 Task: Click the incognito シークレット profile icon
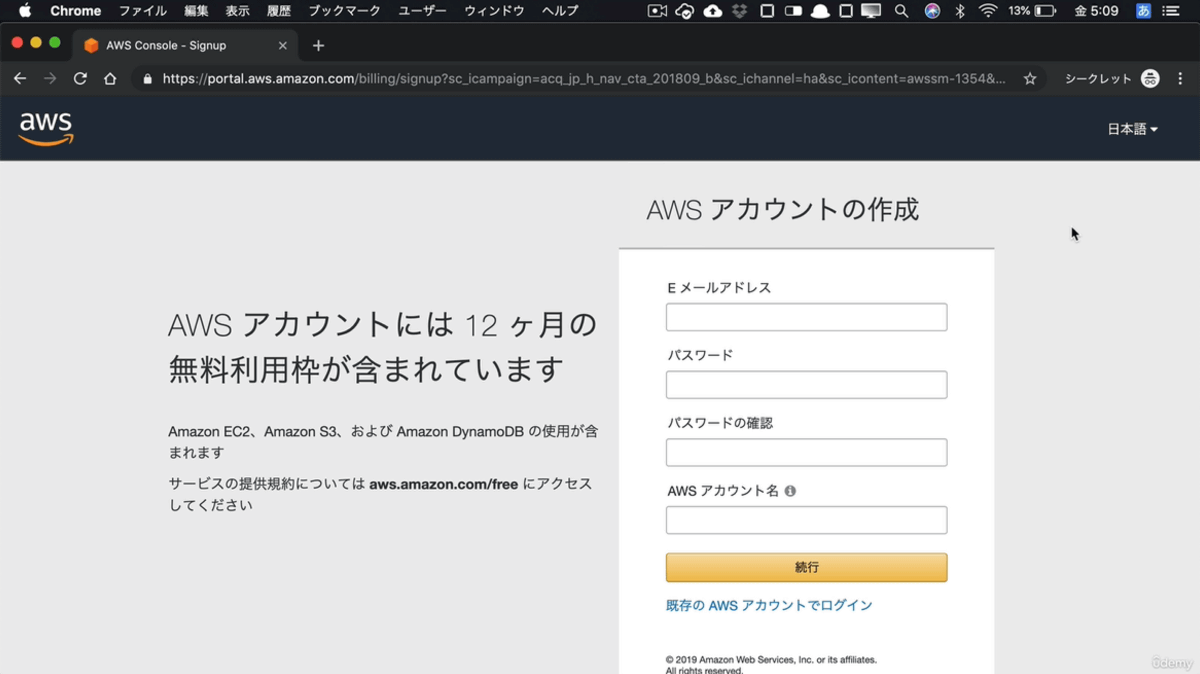click(x=1150, y=78)
